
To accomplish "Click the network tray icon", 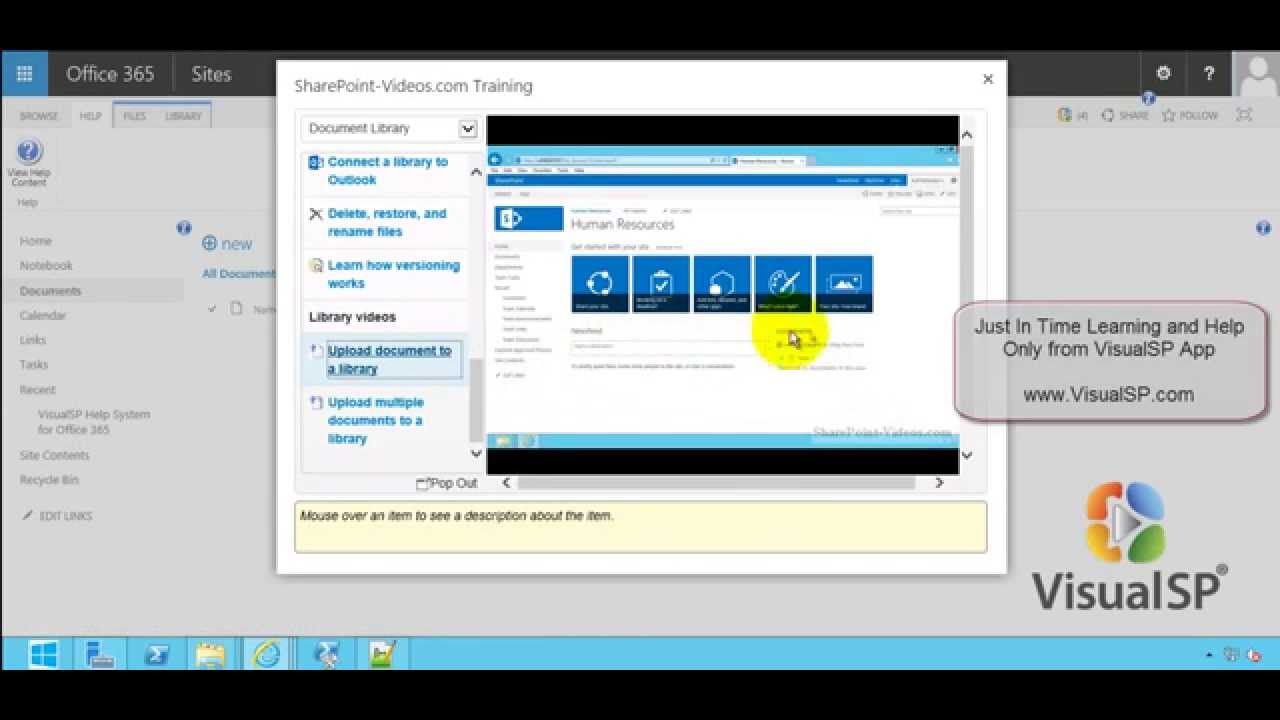I will click(x=1231, y=655).
